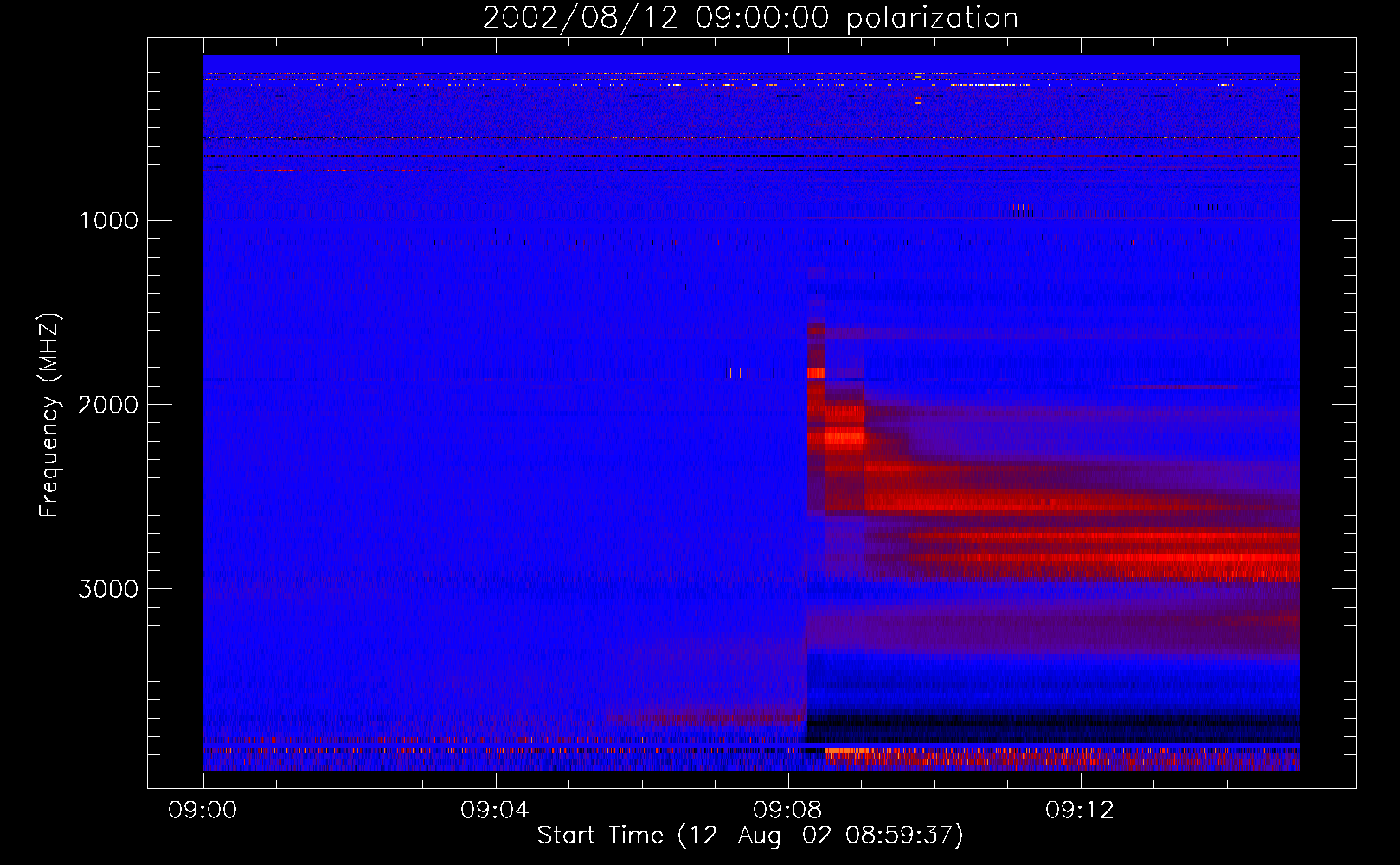Click the '09:00' time axis label

tap(202, 811)
